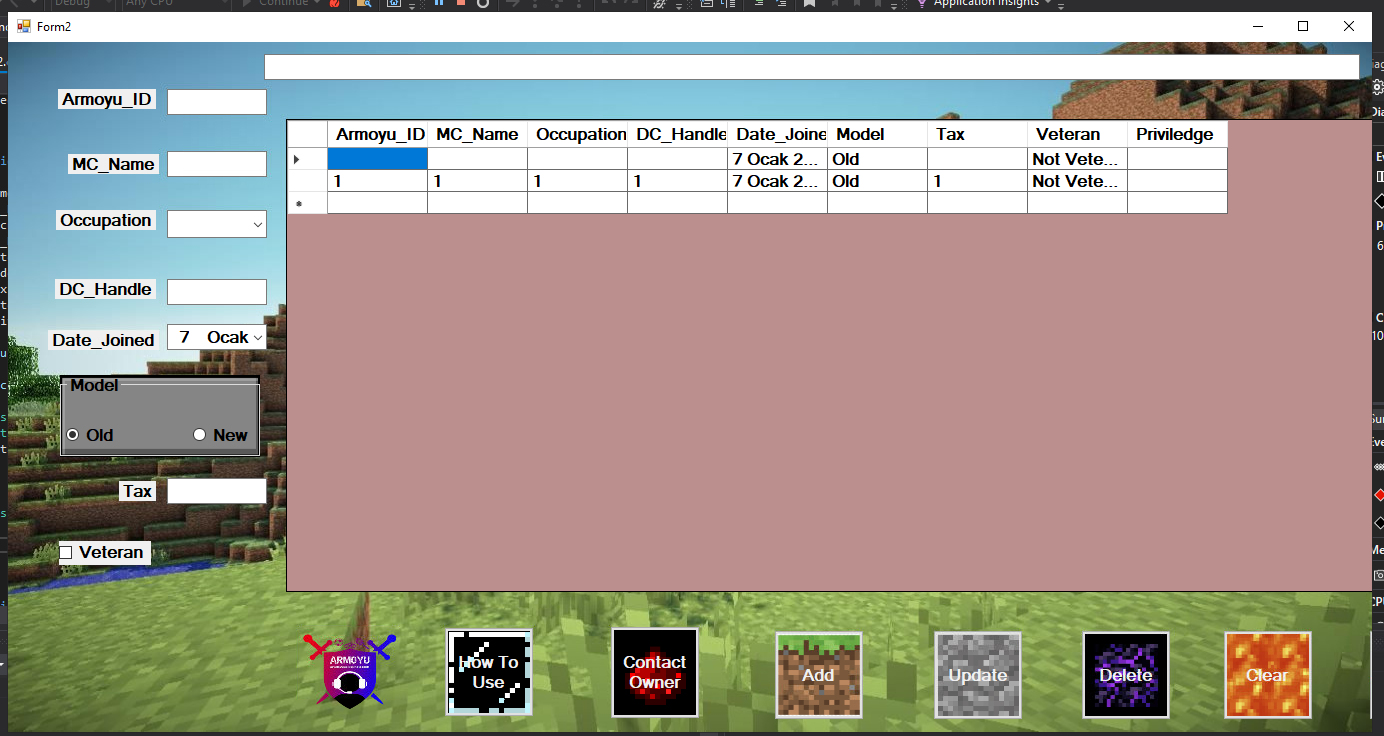Select the Occupation cell containing 1
The width and height of the screenshot is (1384, 736).
578,181
